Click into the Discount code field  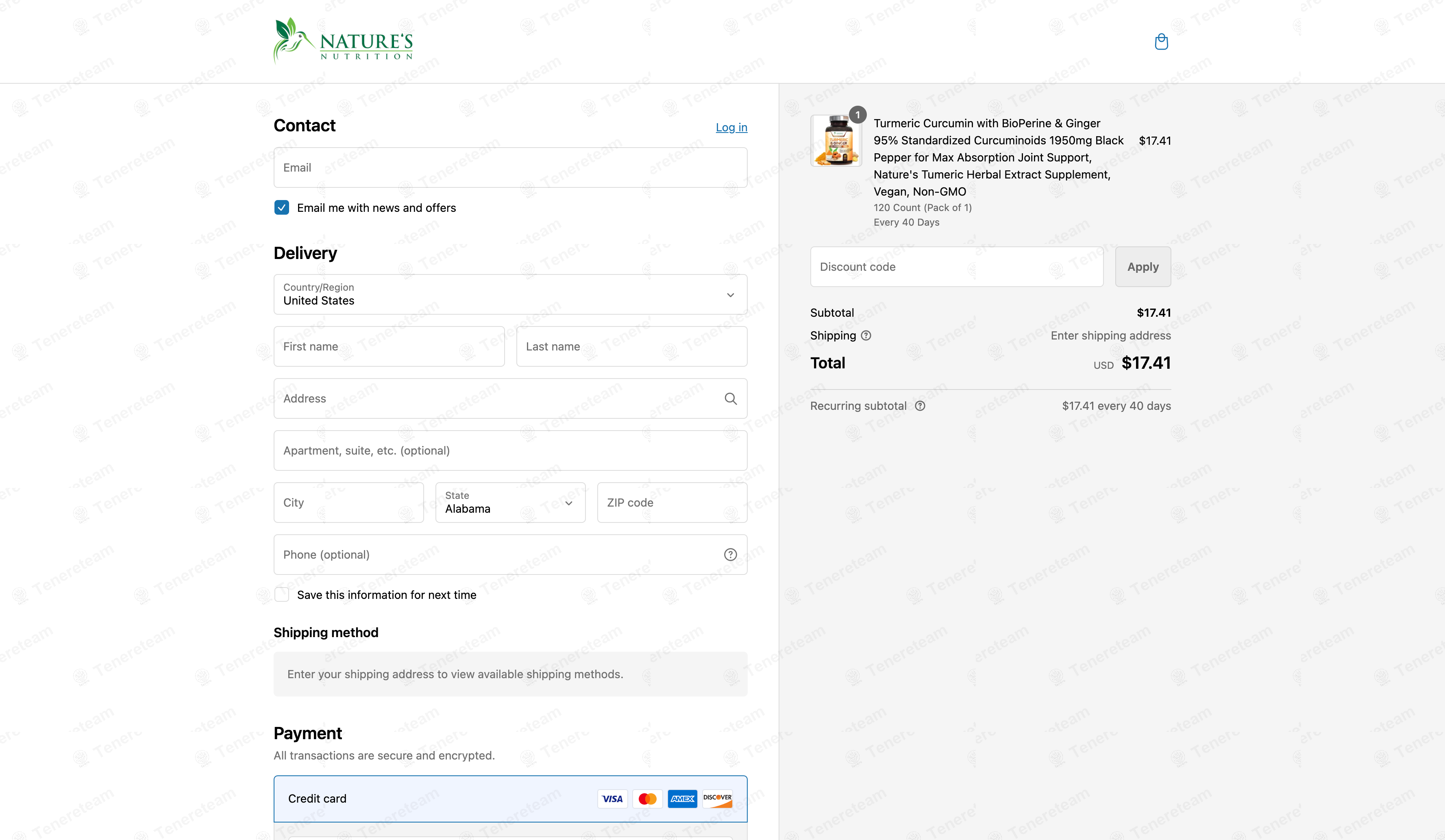coord(956,267)
